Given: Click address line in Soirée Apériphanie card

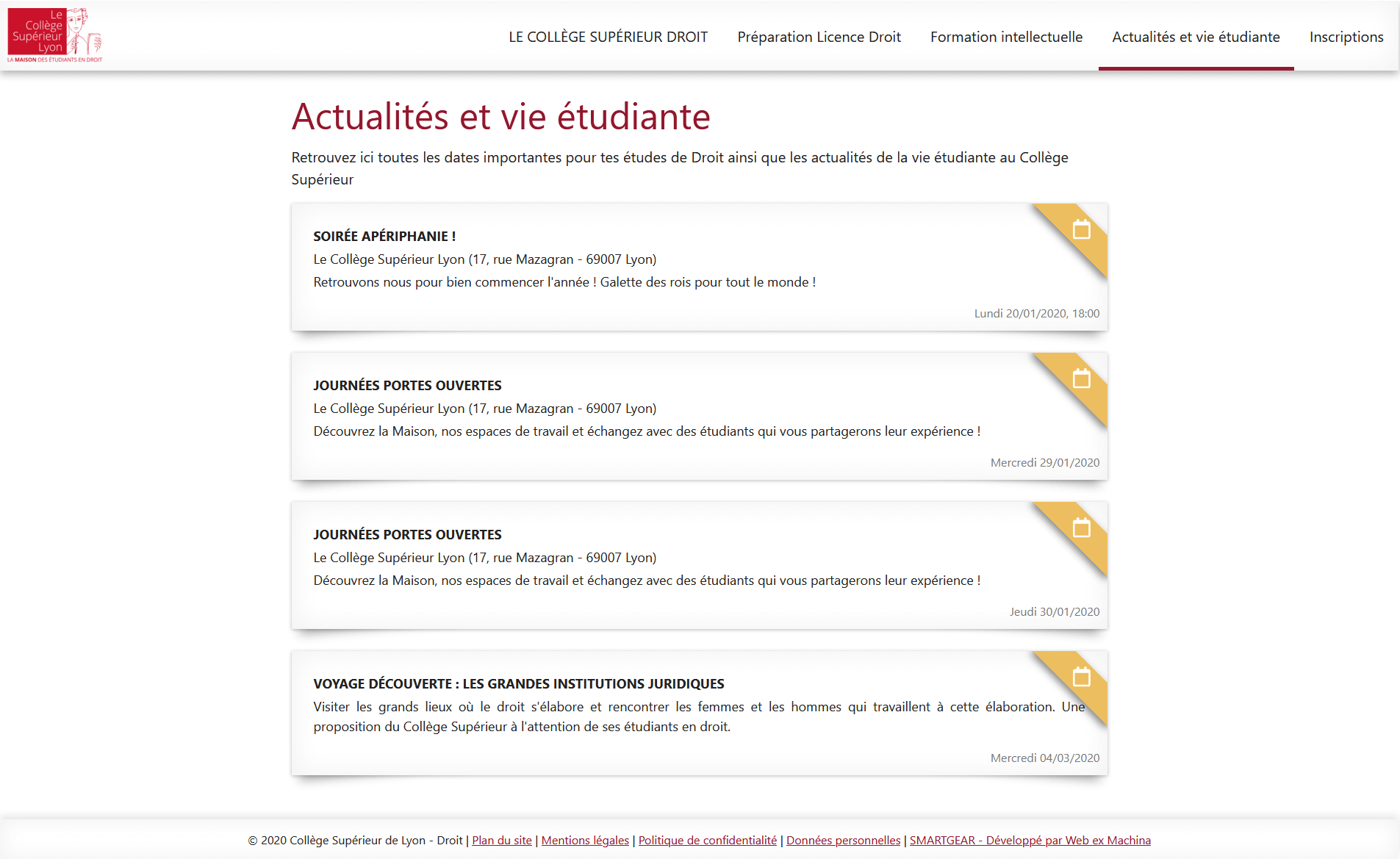Looking at the screenshot, I should click(485, 259).
